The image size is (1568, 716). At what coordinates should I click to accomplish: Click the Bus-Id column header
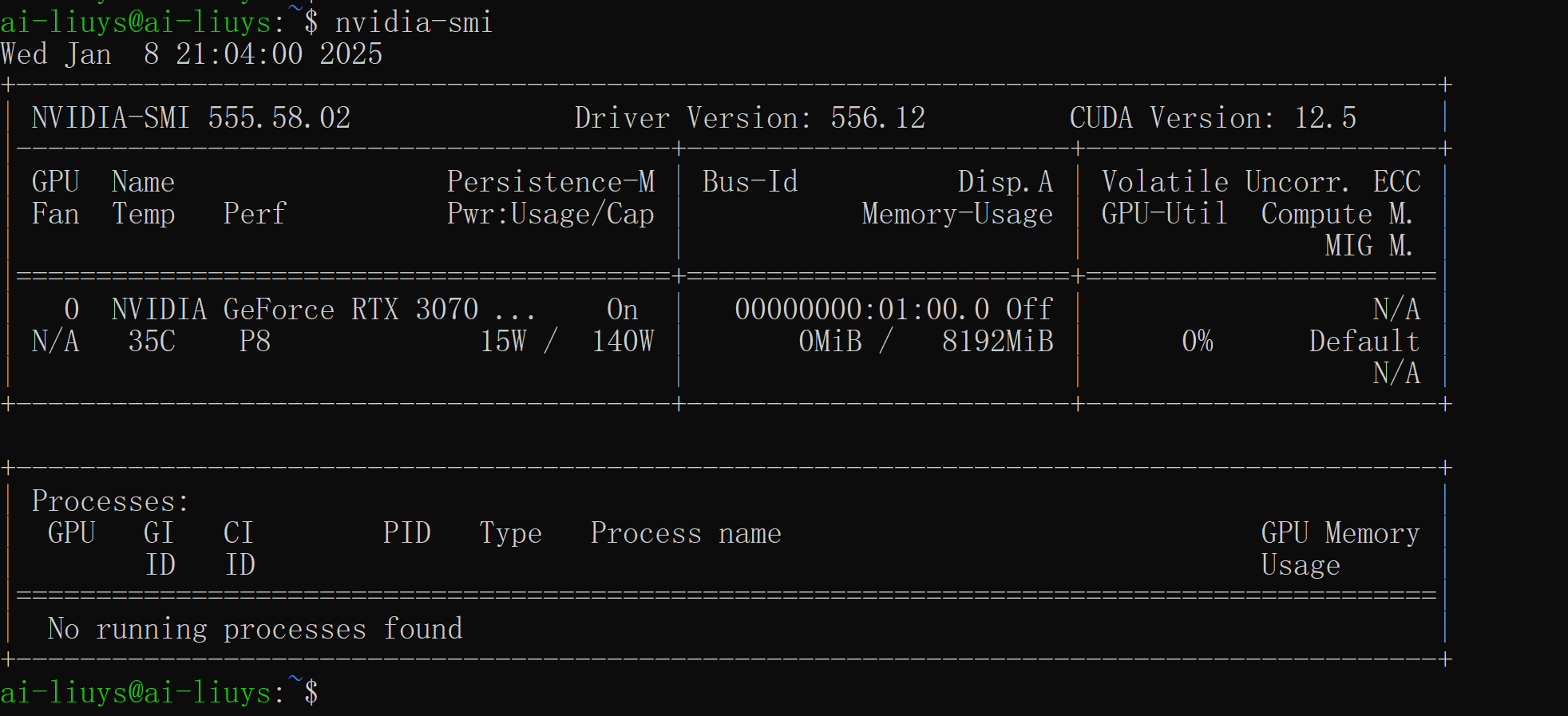tap(750, 182)
